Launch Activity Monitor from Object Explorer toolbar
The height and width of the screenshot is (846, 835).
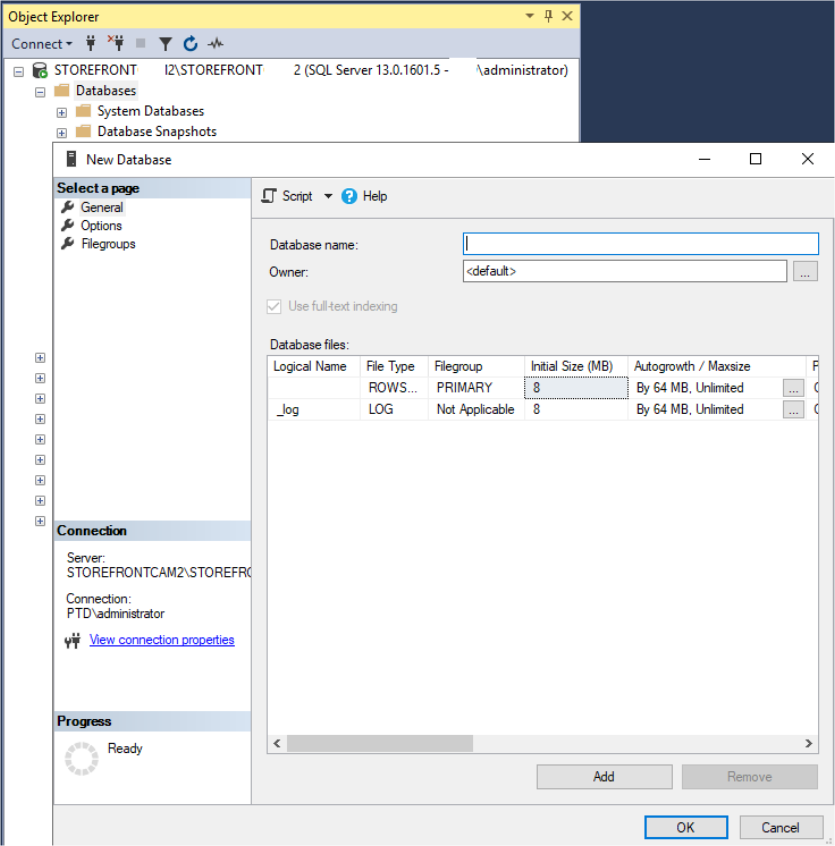(215, 44)
